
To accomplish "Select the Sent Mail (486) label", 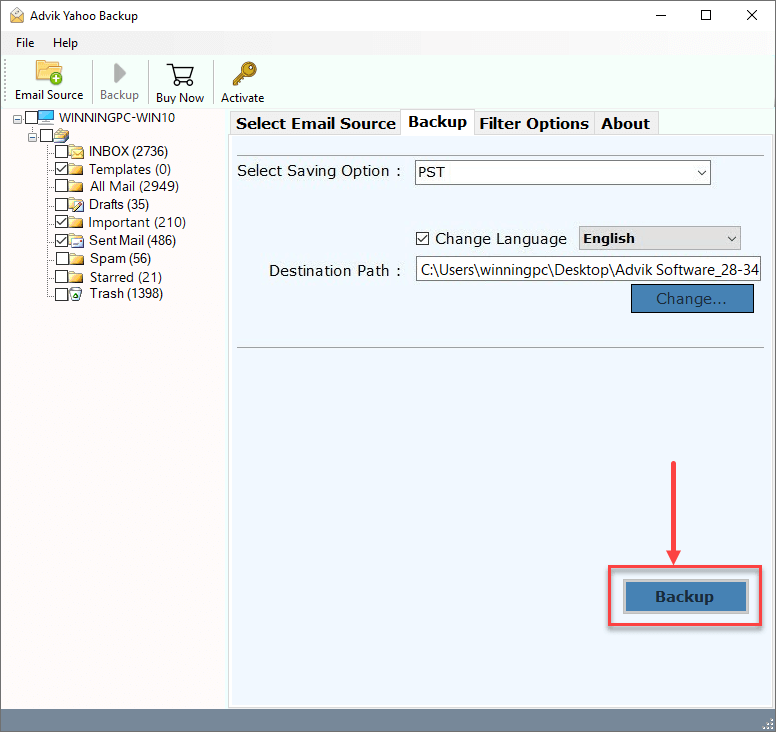I will point(132,241).
